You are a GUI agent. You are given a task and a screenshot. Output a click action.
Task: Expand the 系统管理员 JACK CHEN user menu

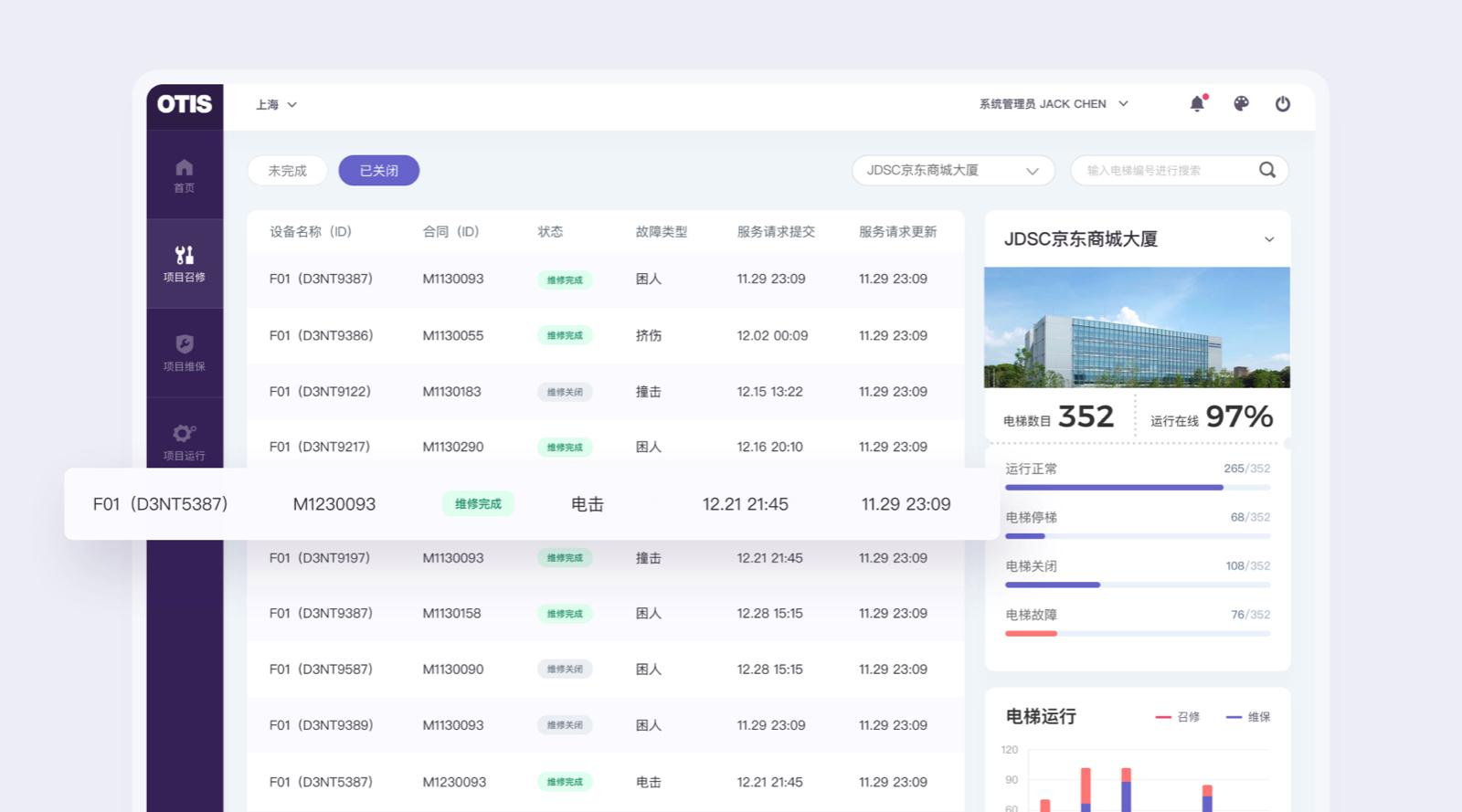(x=1054, y=104)
